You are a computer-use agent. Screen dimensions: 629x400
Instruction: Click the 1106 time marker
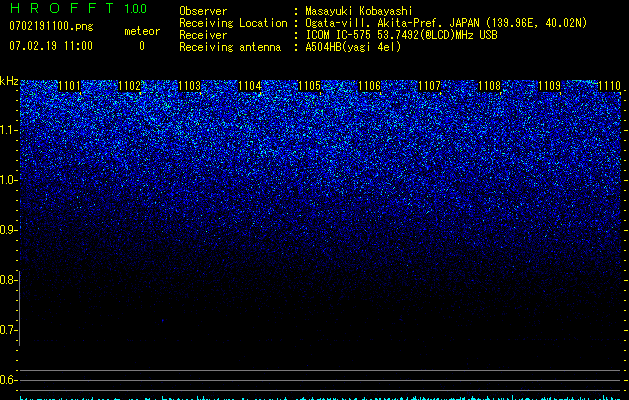(x=369, y=86)
